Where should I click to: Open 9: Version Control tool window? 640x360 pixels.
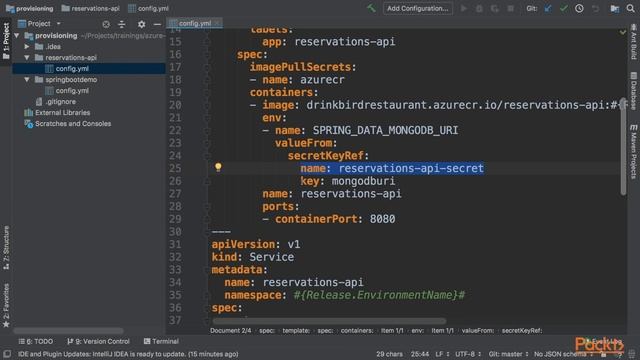98,341
